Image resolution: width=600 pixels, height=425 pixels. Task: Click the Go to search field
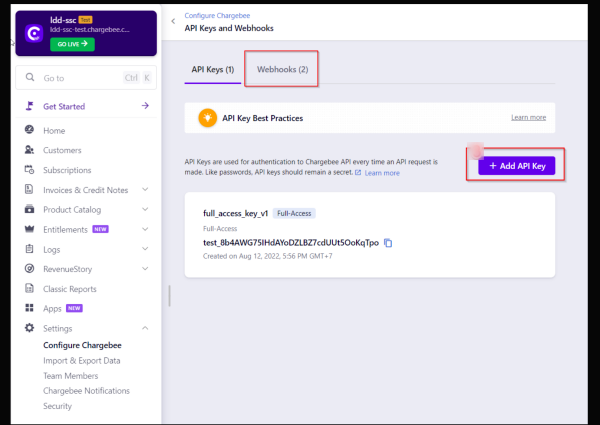[x=86, y=78]
